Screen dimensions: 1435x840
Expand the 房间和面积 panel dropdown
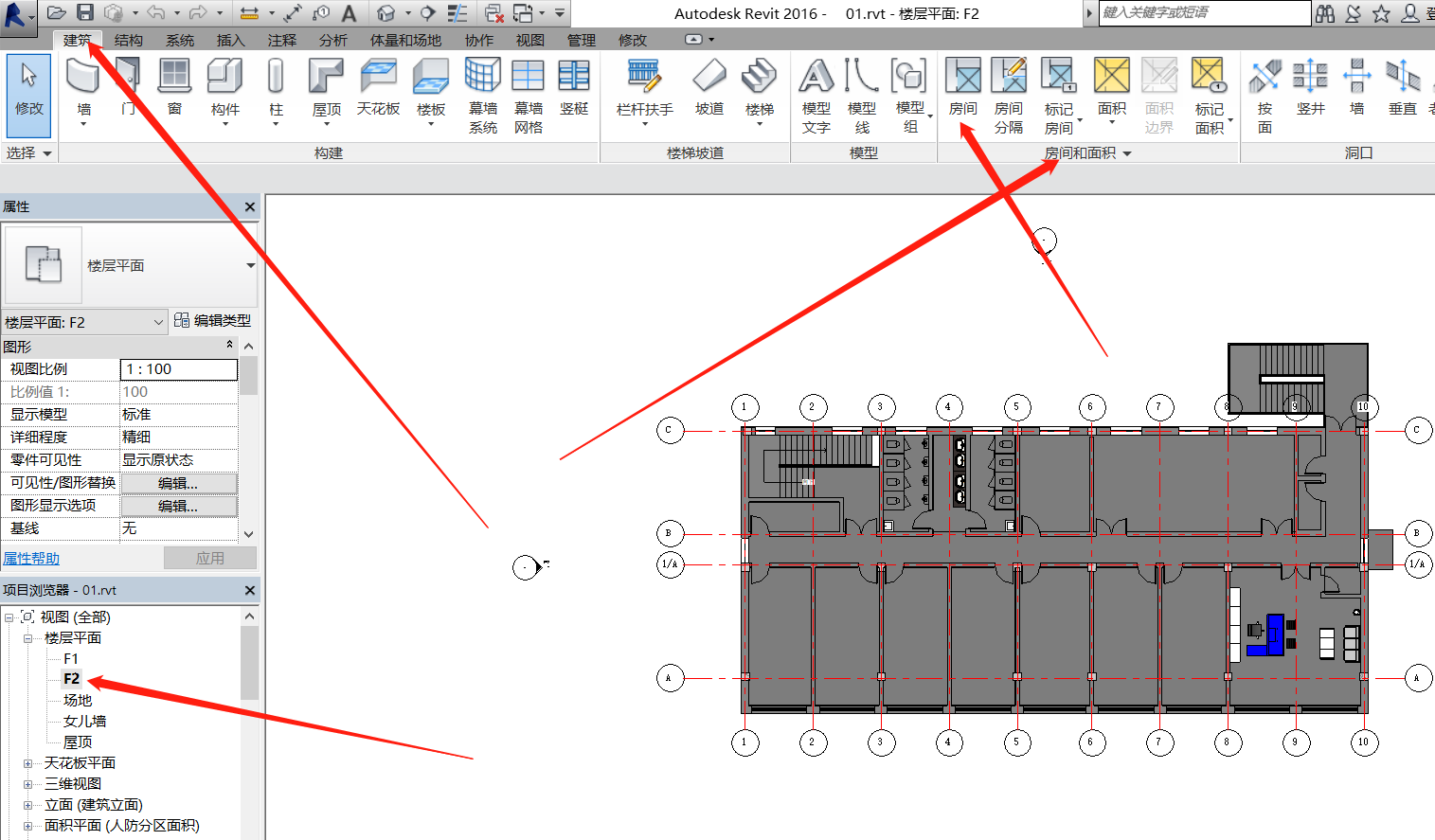(x=1127, y=153)
